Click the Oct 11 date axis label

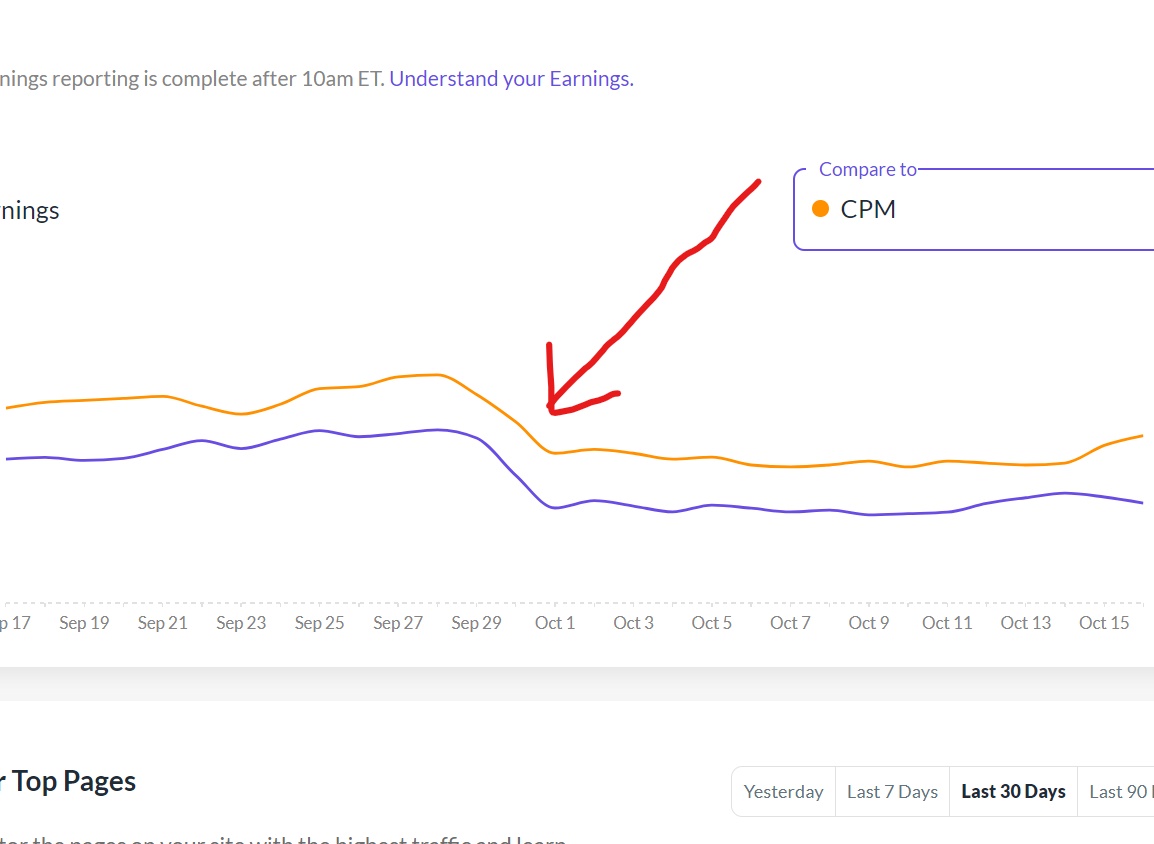[947, 623]
